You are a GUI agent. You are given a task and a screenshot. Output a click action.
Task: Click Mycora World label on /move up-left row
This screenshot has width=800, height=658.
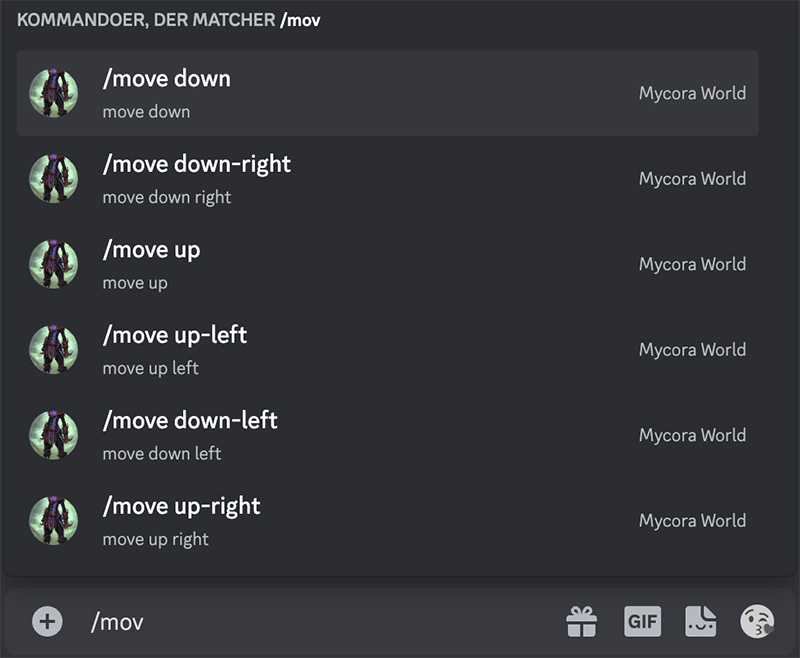692,350
